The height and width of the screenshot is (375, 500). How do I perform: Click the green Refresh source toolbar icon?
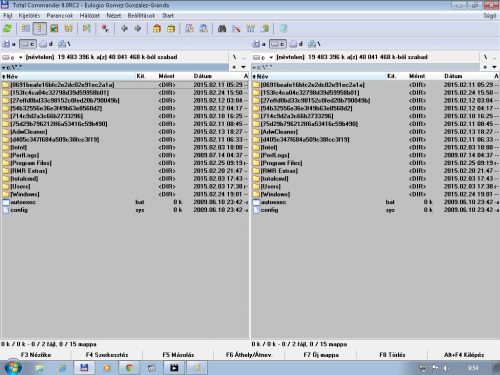click(x=7, y=29)
